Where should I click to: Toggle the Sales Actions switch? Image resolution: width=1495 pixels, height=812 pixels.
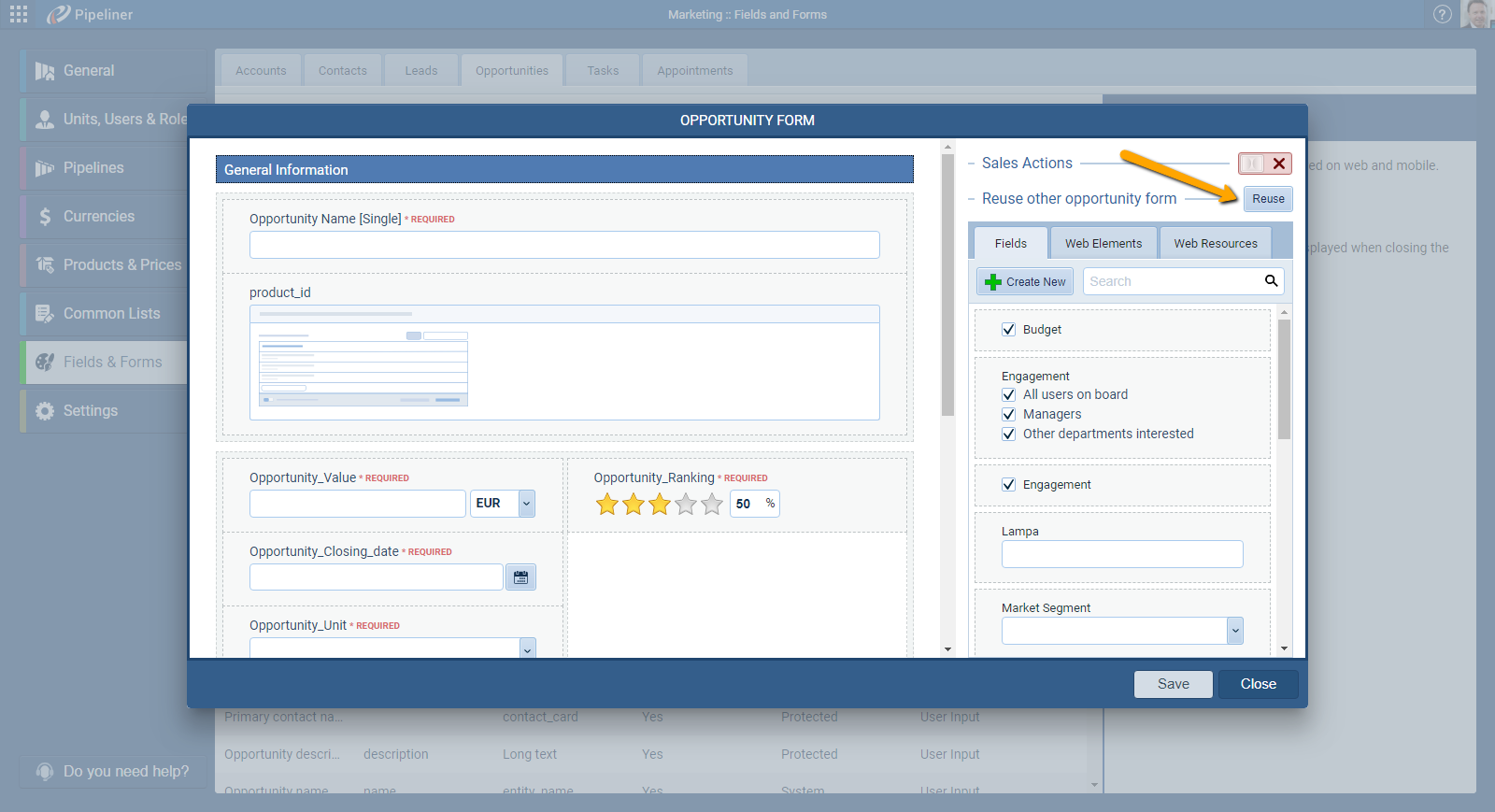(1252, 164)
